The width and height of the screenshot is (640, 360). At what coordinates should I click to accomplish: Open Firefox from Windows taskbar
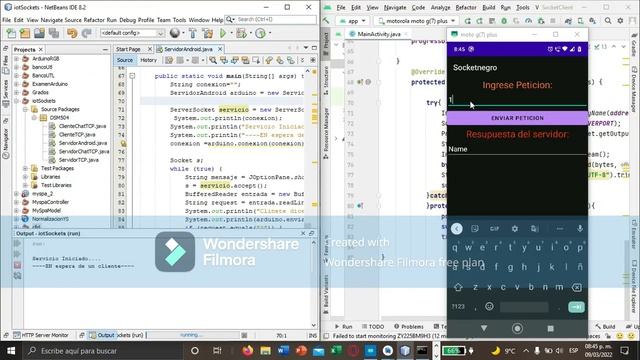[x=247, y=351]
